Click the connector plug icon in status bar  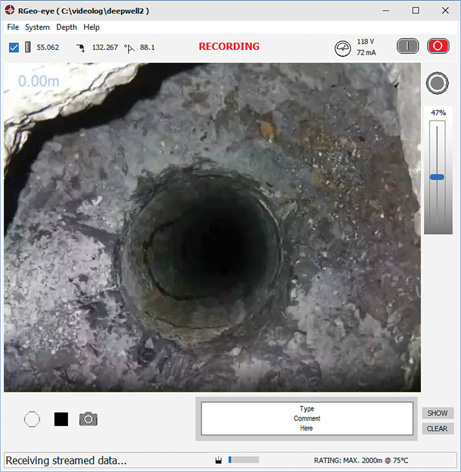(x=219, y=460)
